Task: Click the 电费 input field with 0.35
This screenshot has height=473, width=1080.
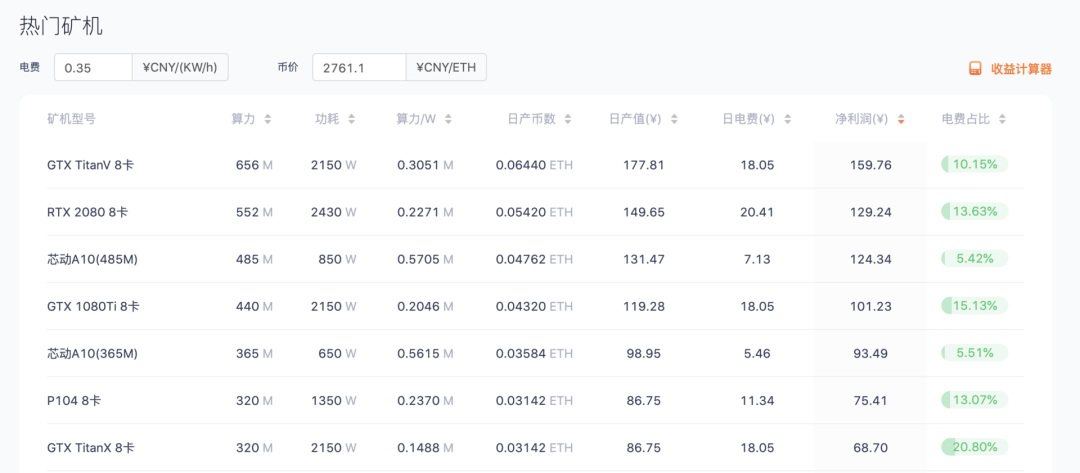Action: [x=93, y=68]
